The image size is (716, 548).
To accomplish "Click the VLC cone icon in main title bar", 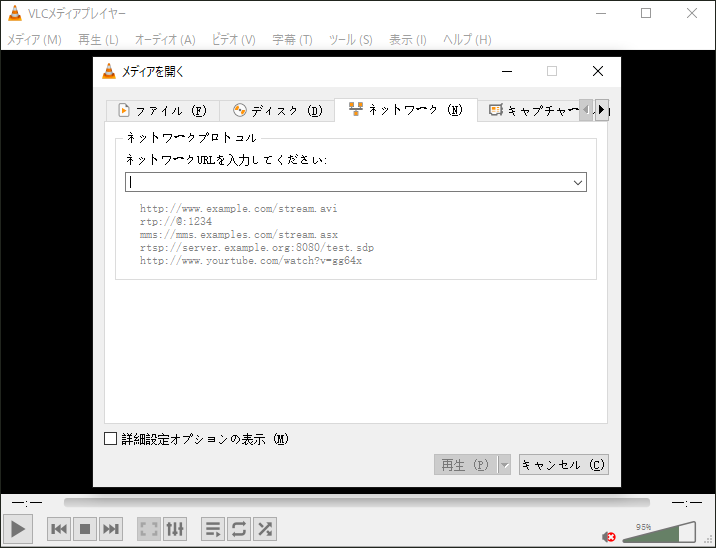I will click(x=15, y=13).
